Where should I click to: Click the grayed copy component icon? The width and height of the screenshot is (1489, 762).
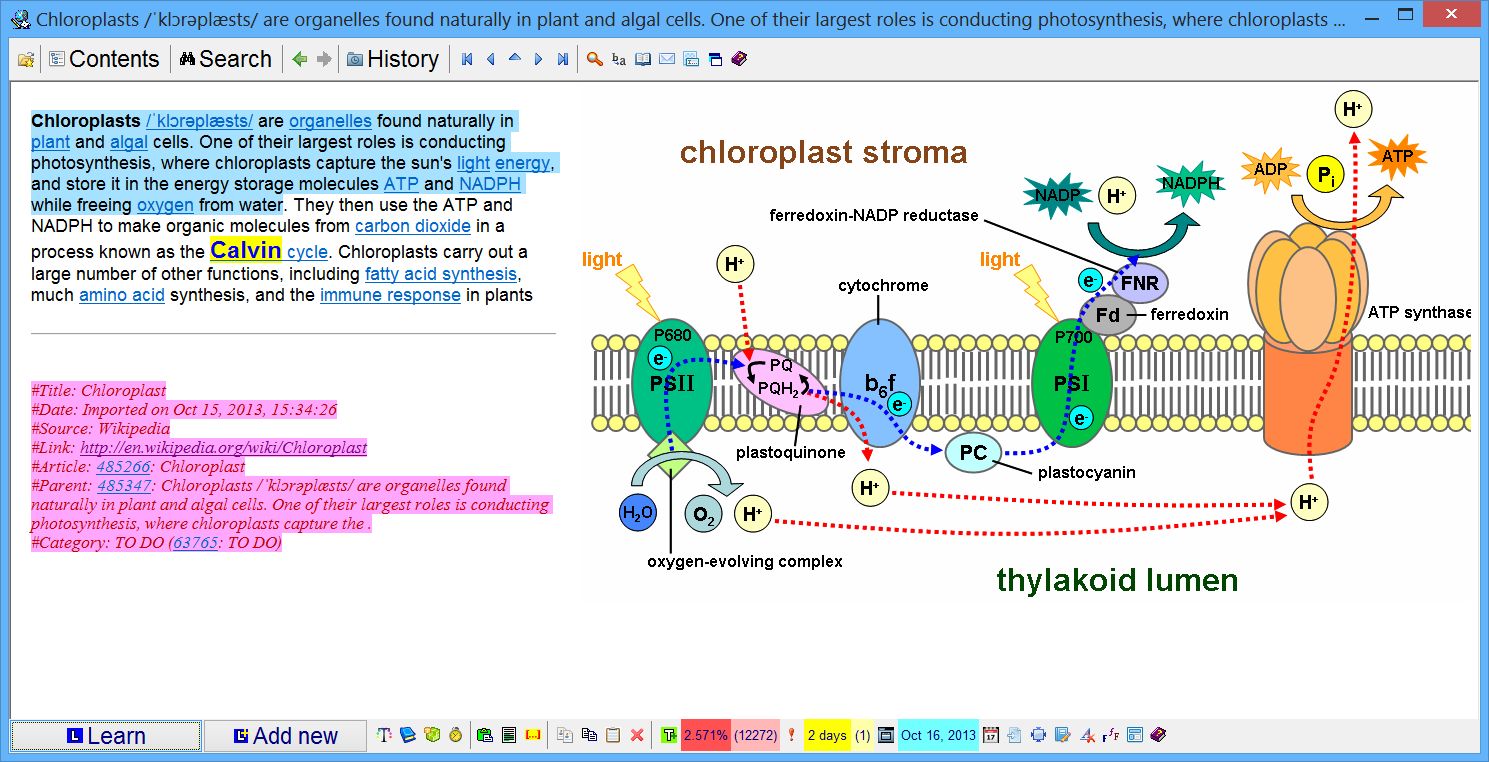point(565,735)
